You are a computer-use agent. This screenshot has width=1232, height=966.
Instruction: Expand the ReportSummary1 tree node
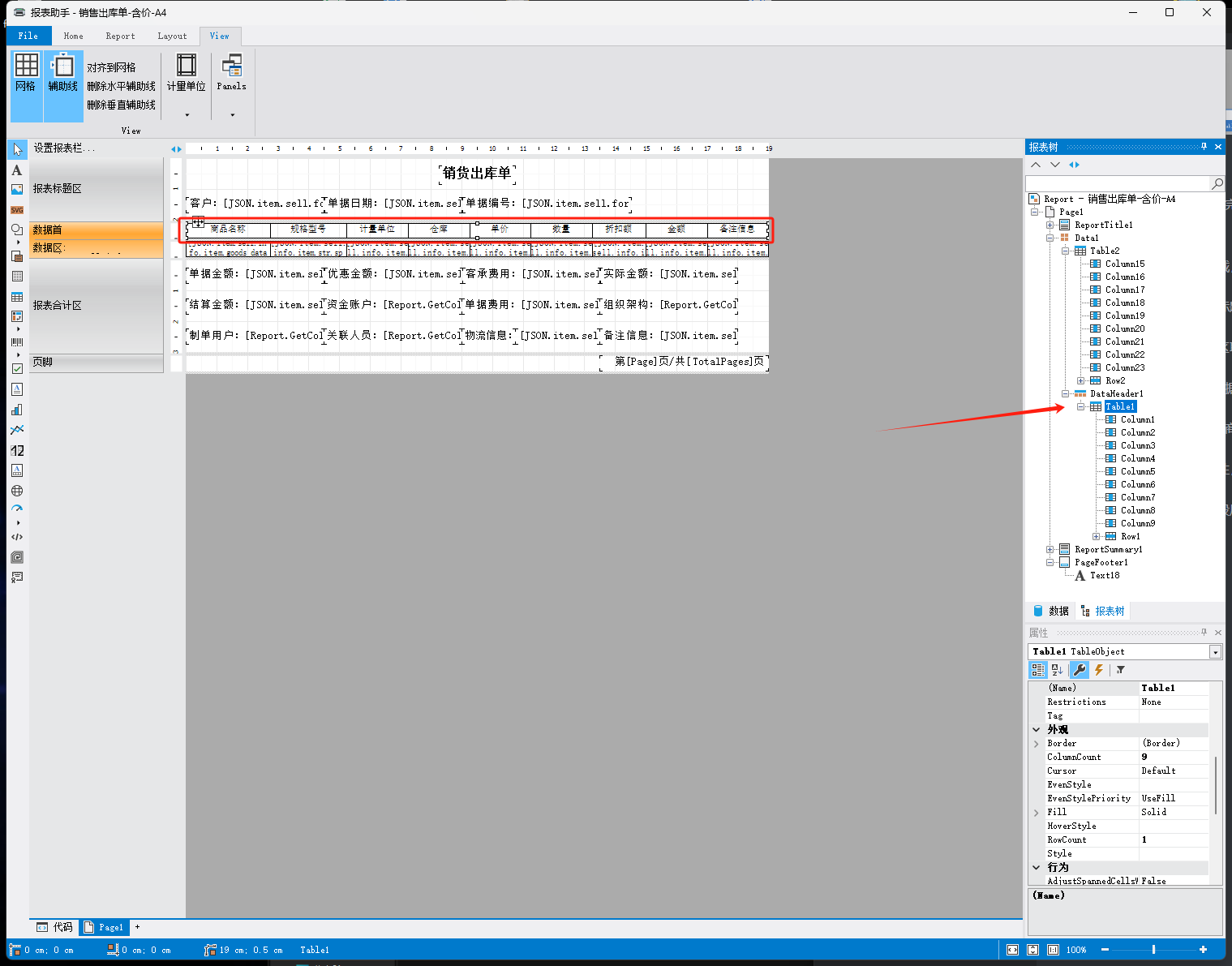1050,549
